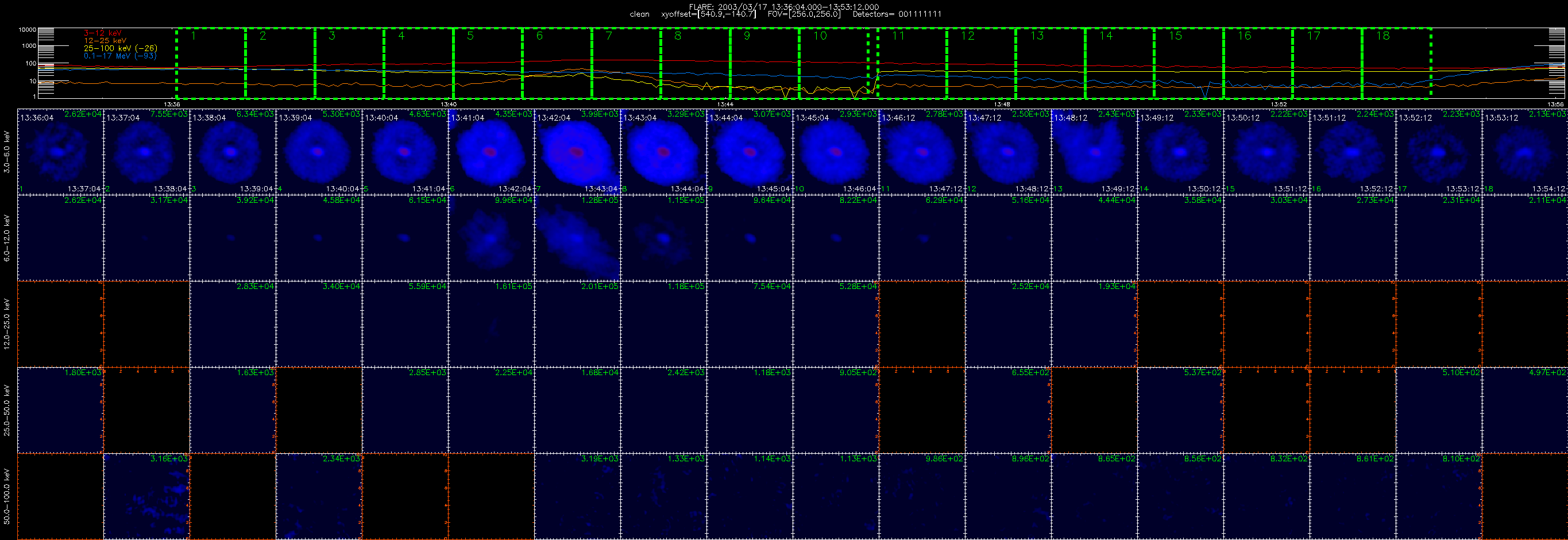The image size is (1568, 540).
Task: Open 3.0-6.0 keV image starting 13:52:12
Action: pyautogui.click(x=1438, y=152)
